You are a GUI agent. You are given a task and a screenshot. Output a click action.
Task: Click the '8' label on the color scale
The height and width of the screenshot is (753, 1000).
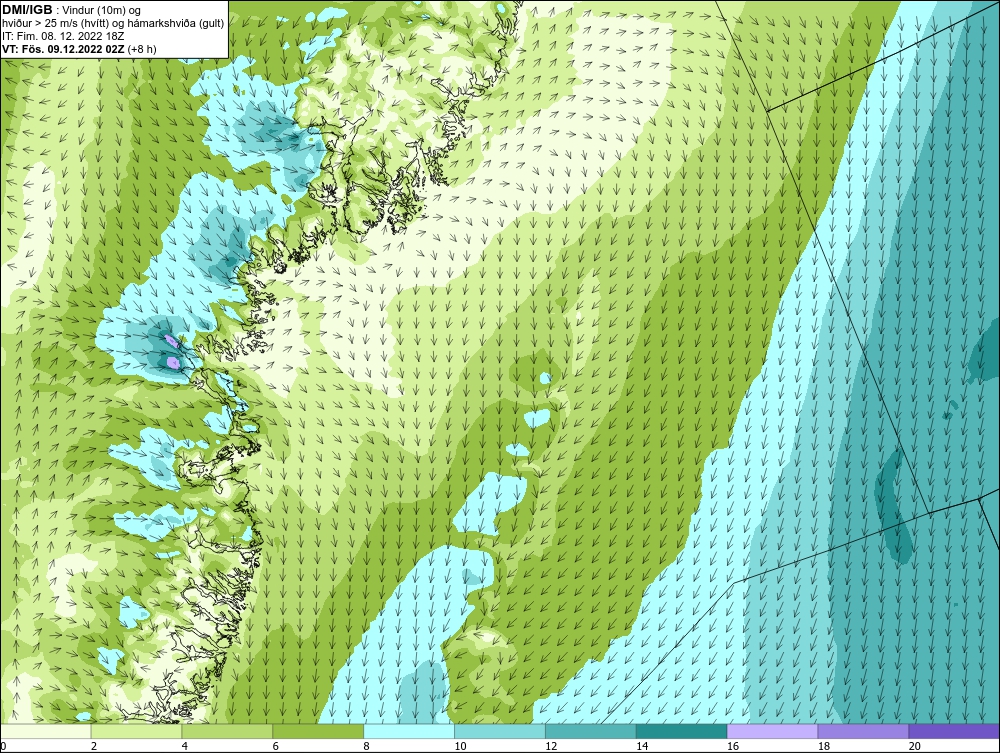click(367, 746)
